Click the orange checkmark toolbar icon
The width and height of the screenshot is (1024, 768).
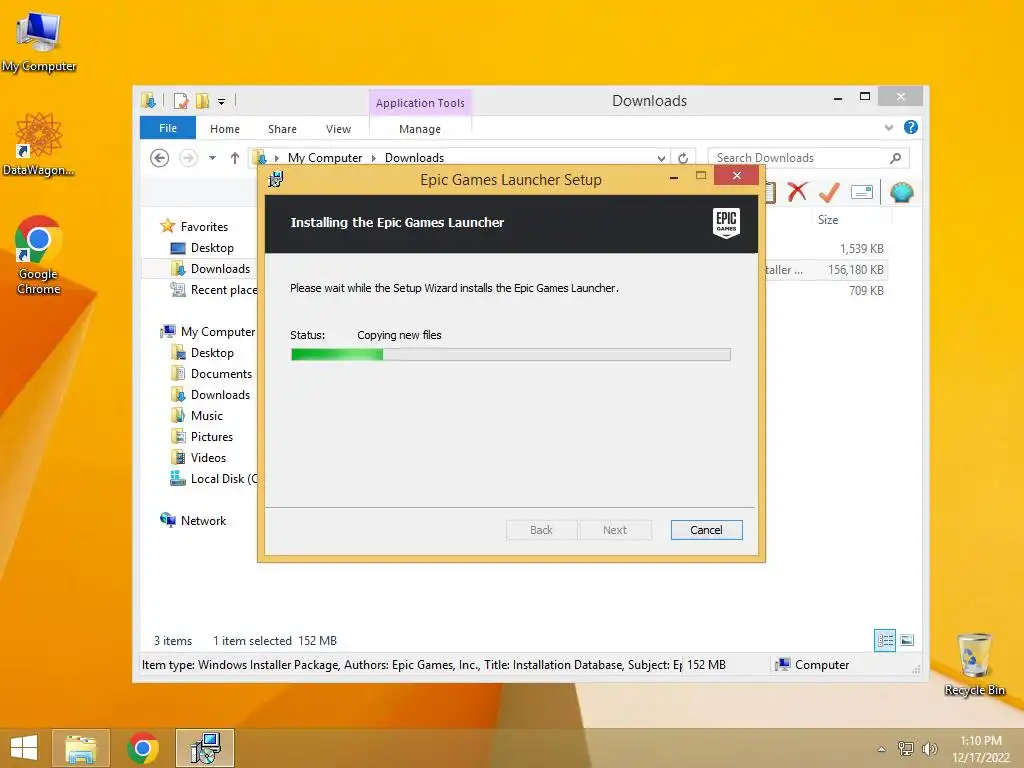pyautogui.click(x=829, y=192)
